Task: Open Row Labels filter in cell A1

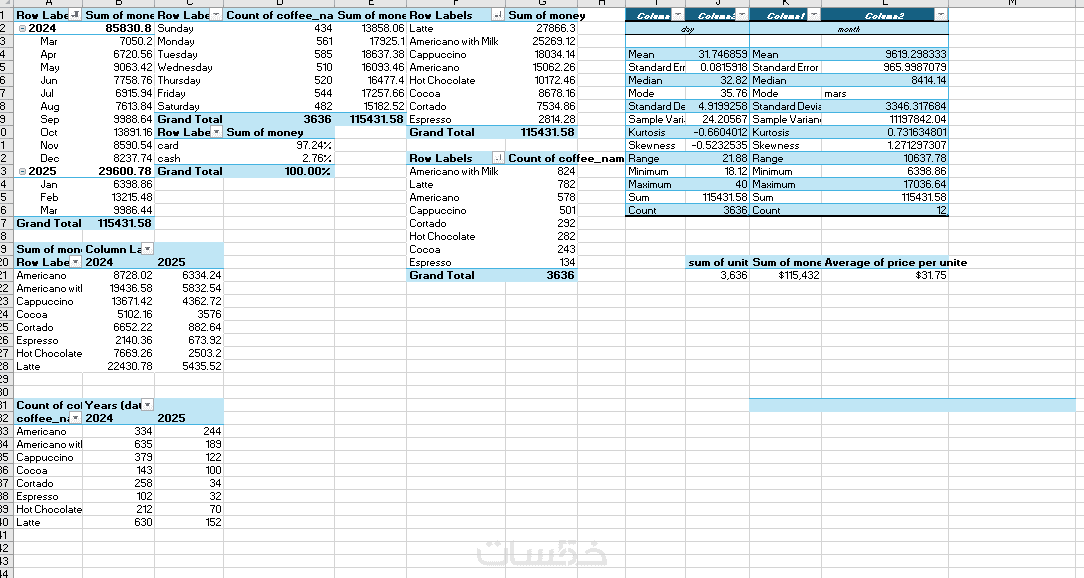Action: 75,15
